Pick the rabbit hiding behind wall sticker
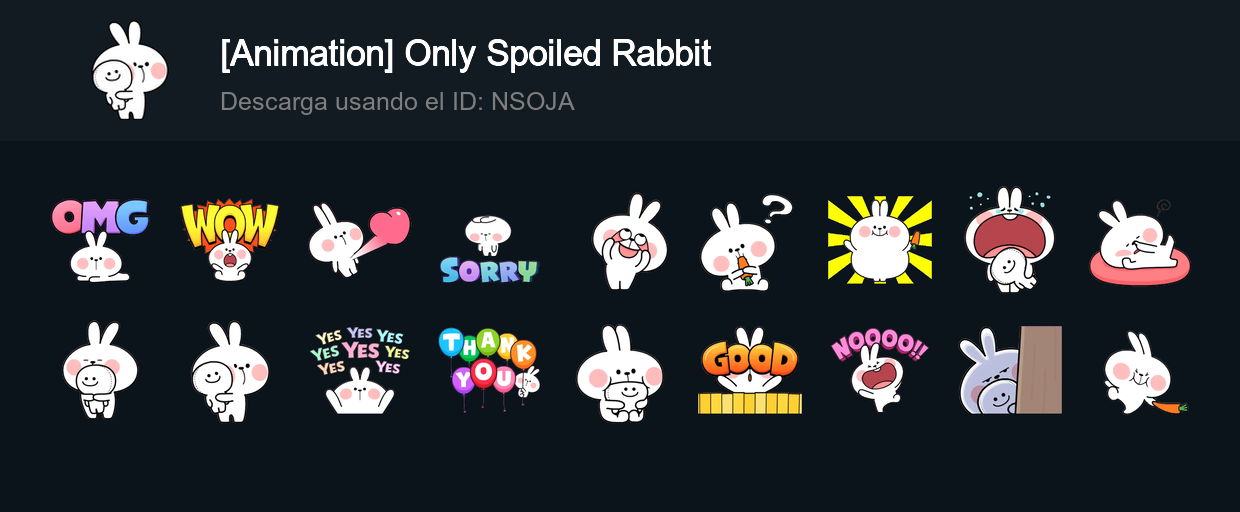 tap(1010, 370)
